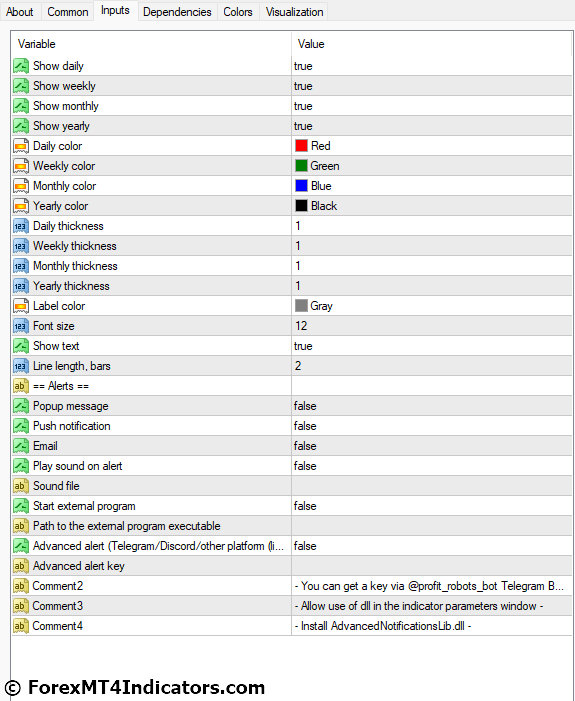575x701 pixels.
Task: Open the Yearly color Black value dropdown
Action: point(432,206)
